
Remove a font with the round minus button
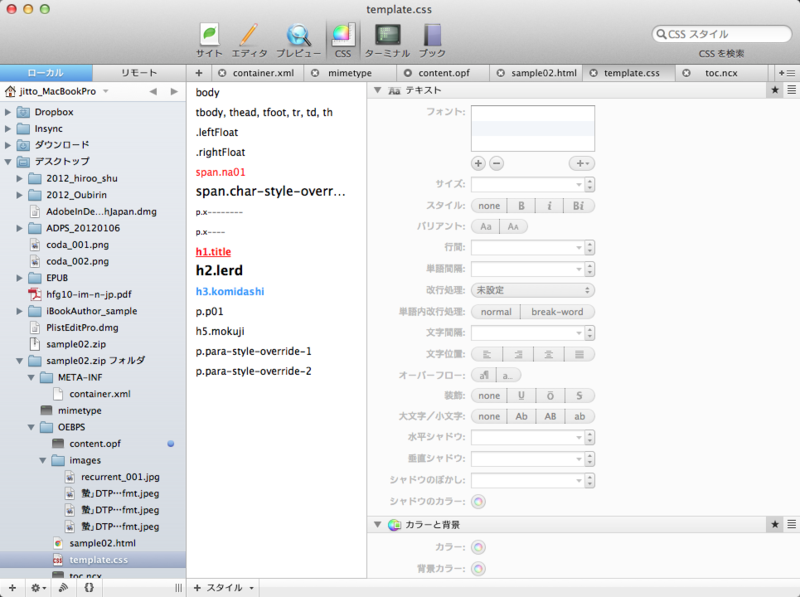[496, 163]
